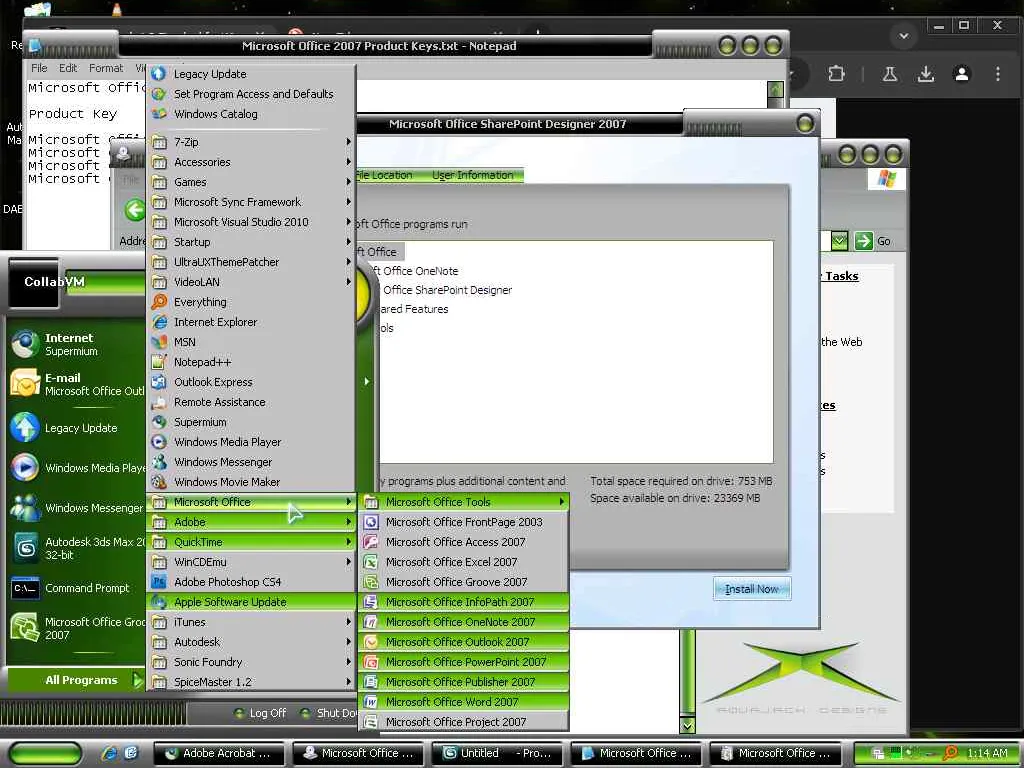Open the File menu in Notepad
The image size is (1024, 768).
(39, 68)
